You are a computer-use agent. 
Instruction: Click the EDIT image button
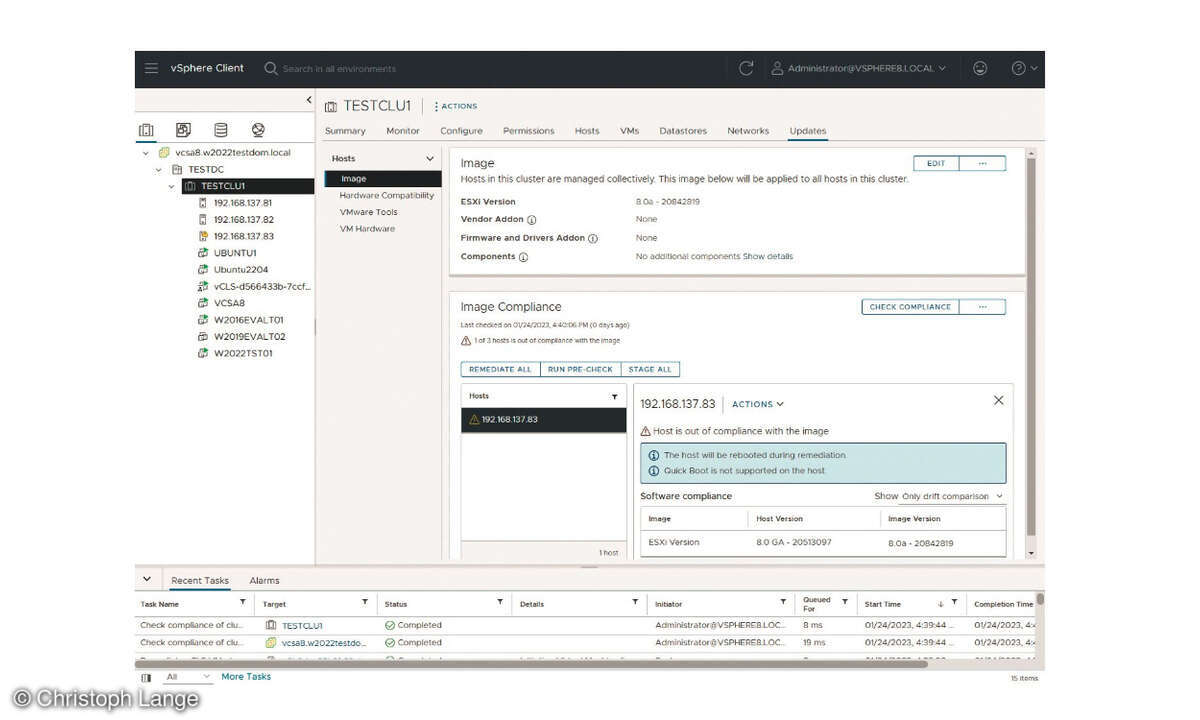click(936, 163)
